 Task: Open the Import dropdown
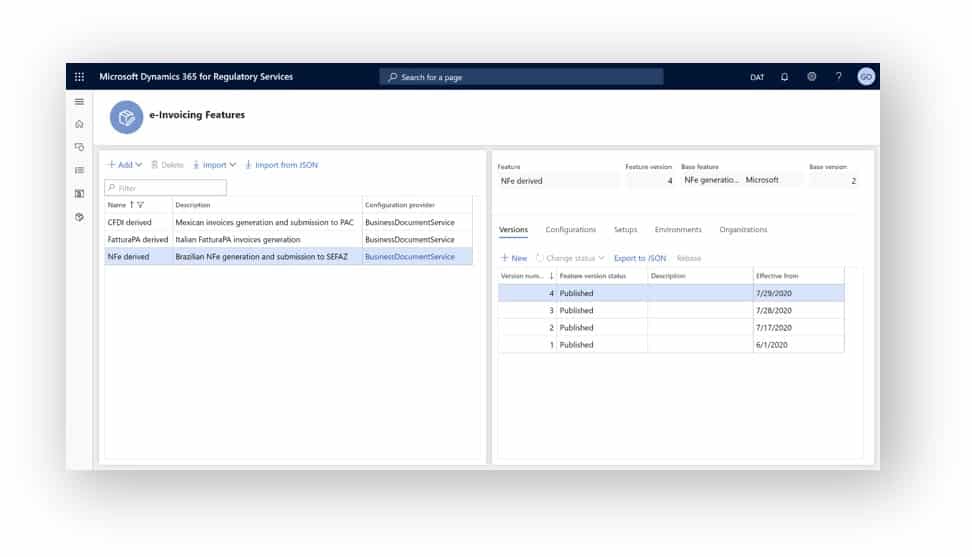[x=214, y=165]
